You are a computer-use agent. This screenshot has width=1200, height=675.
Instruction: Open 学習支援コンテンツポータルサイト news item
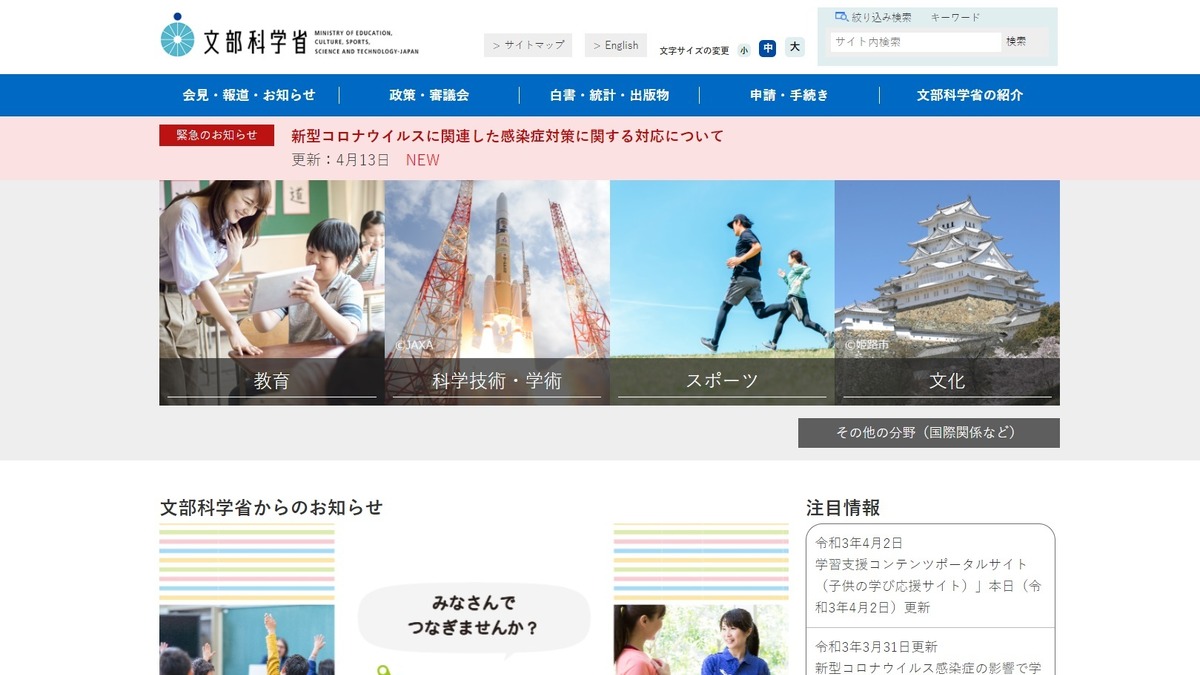click(930, 575)
